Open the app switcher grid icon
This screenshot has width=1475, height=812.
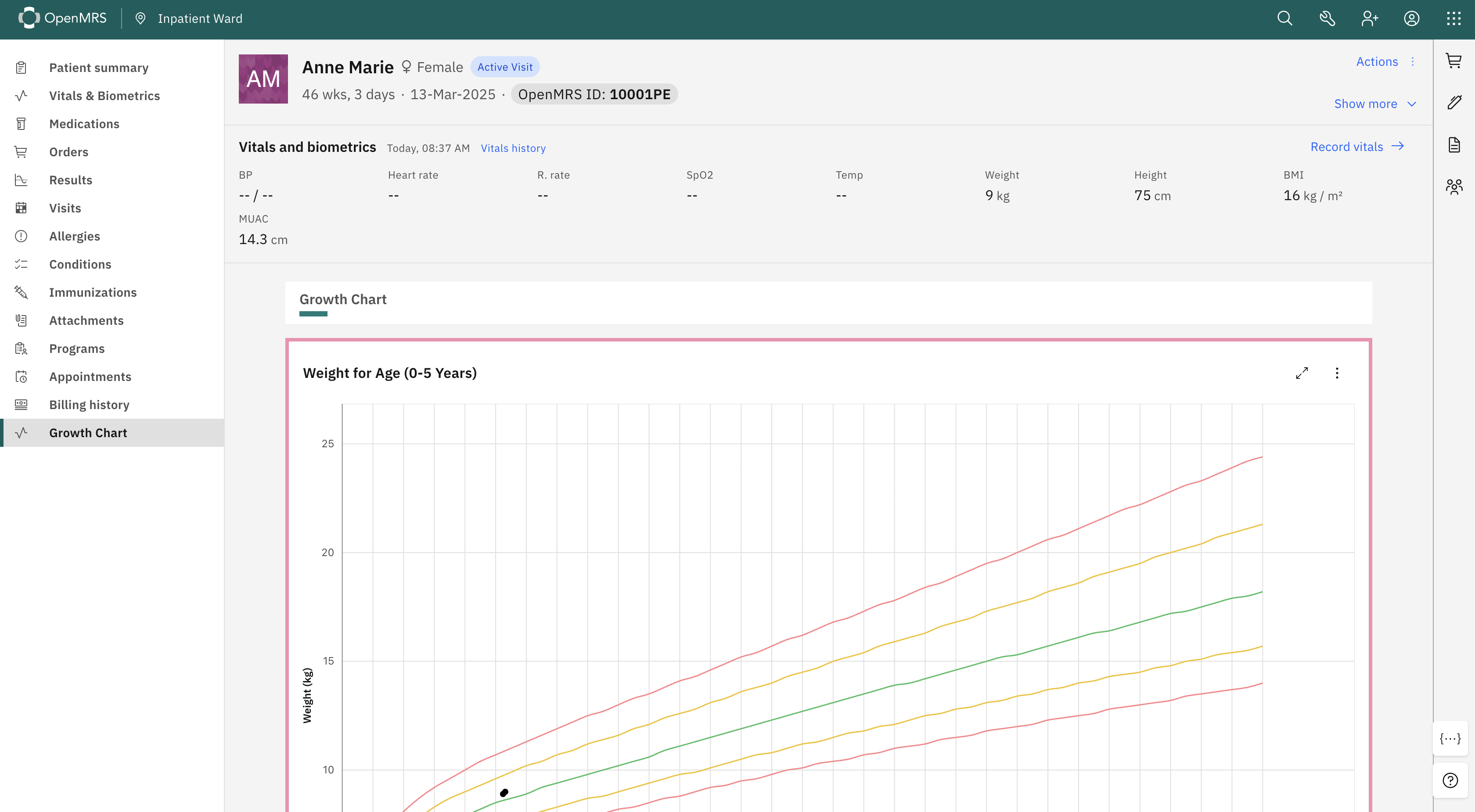1453,19
